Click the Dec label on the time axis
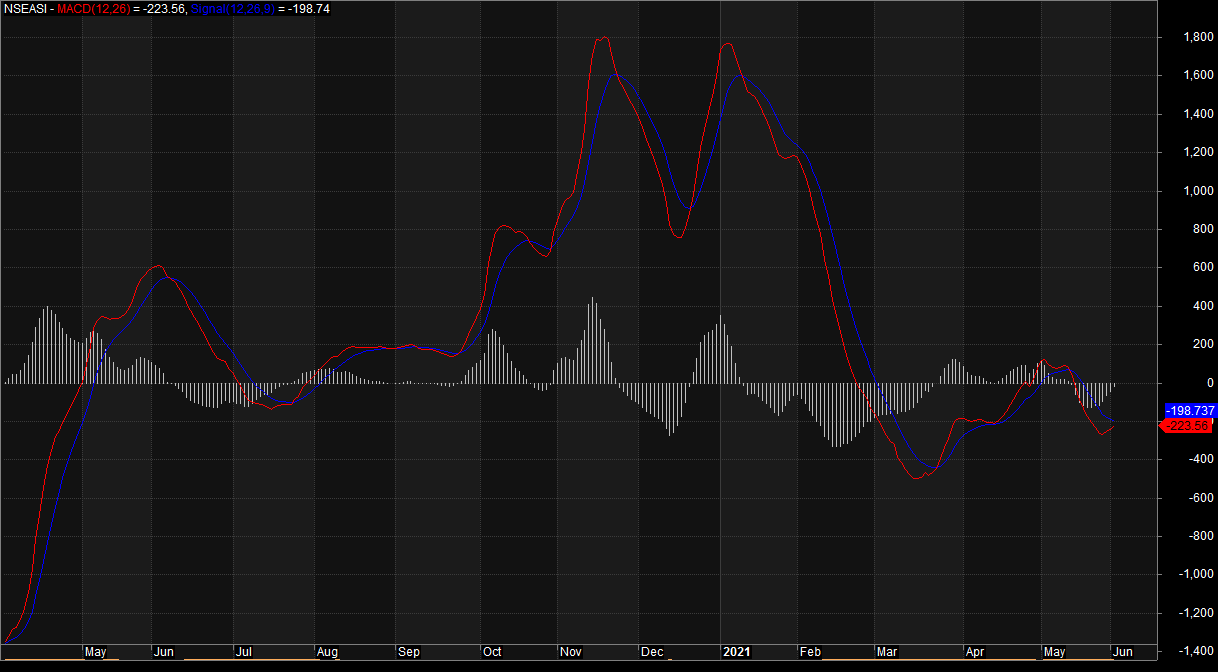The image size is (1218, 672). coord(652,652)
